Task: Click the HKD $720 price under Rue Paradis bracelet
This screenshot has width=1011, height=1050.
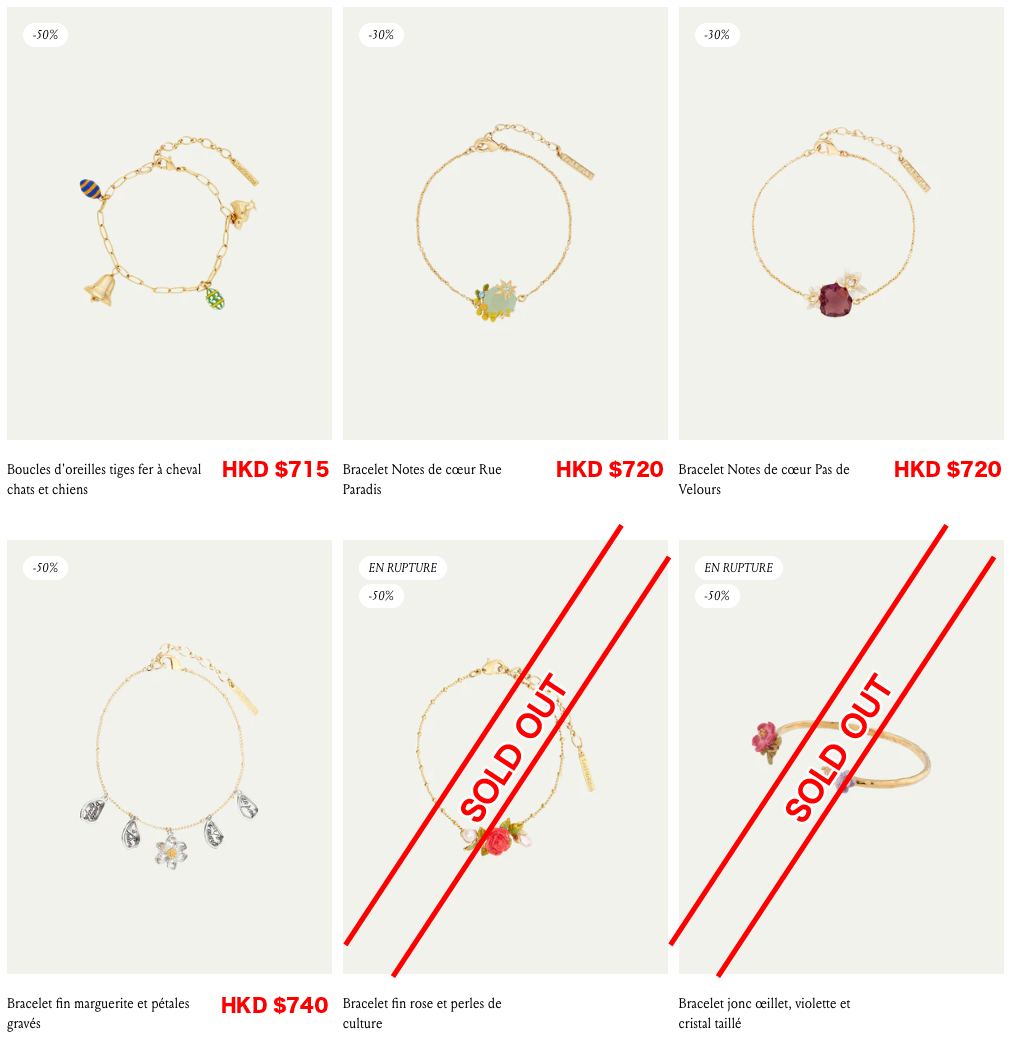Action: pos(609,469)
